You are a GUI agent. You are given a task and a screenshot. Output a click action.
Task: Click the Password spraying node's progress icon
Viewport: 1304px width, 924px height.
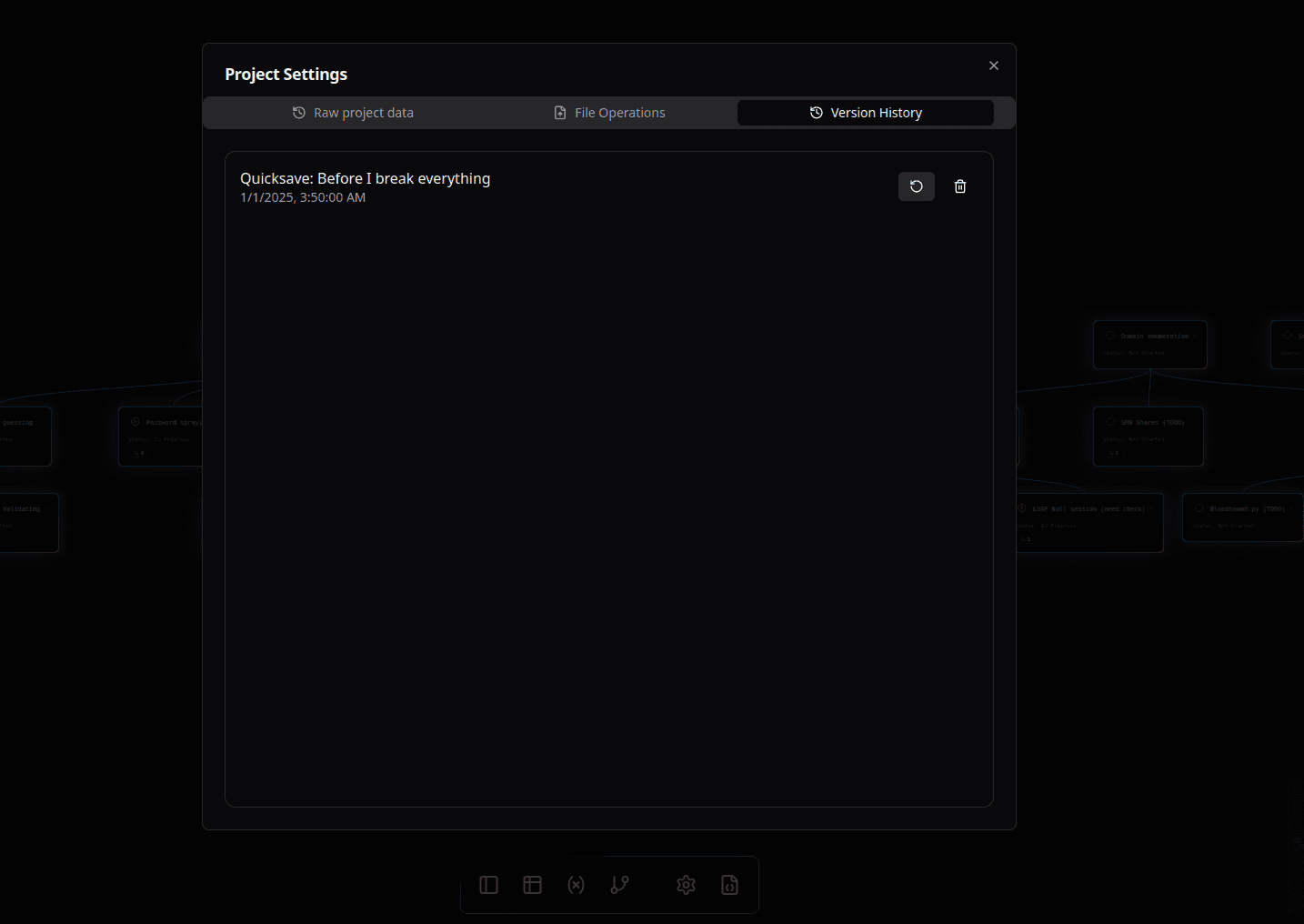click(x=135, y=422)
